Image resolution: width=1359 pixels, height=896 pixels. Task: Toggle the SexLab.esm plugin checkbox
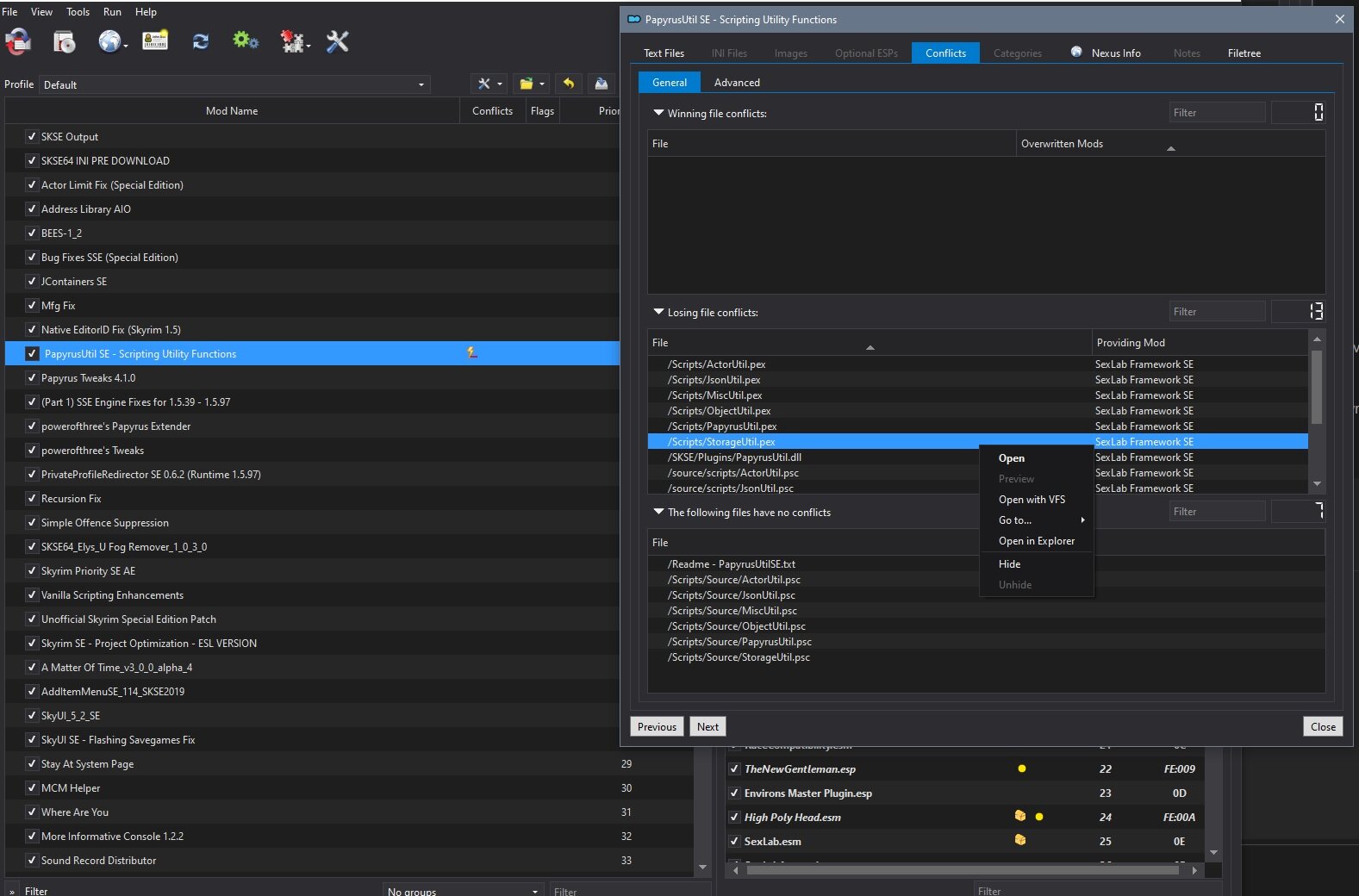tap(734, 841)
